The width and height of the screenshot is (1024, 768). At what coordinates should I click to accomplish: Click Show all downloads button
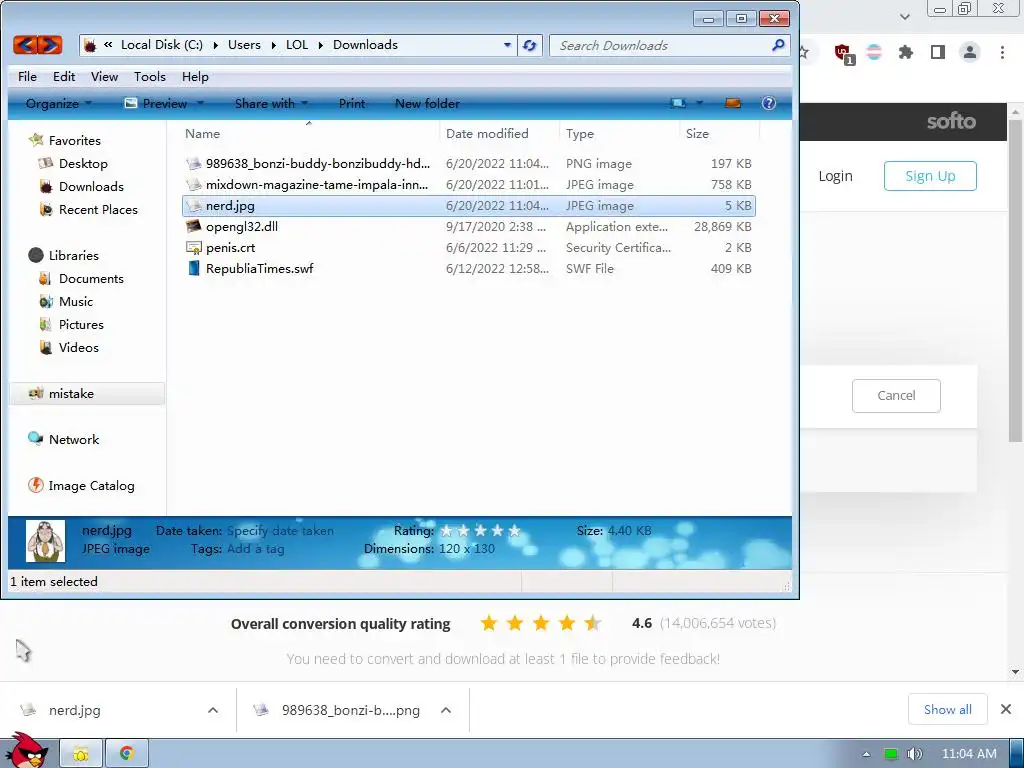[948, 709]
